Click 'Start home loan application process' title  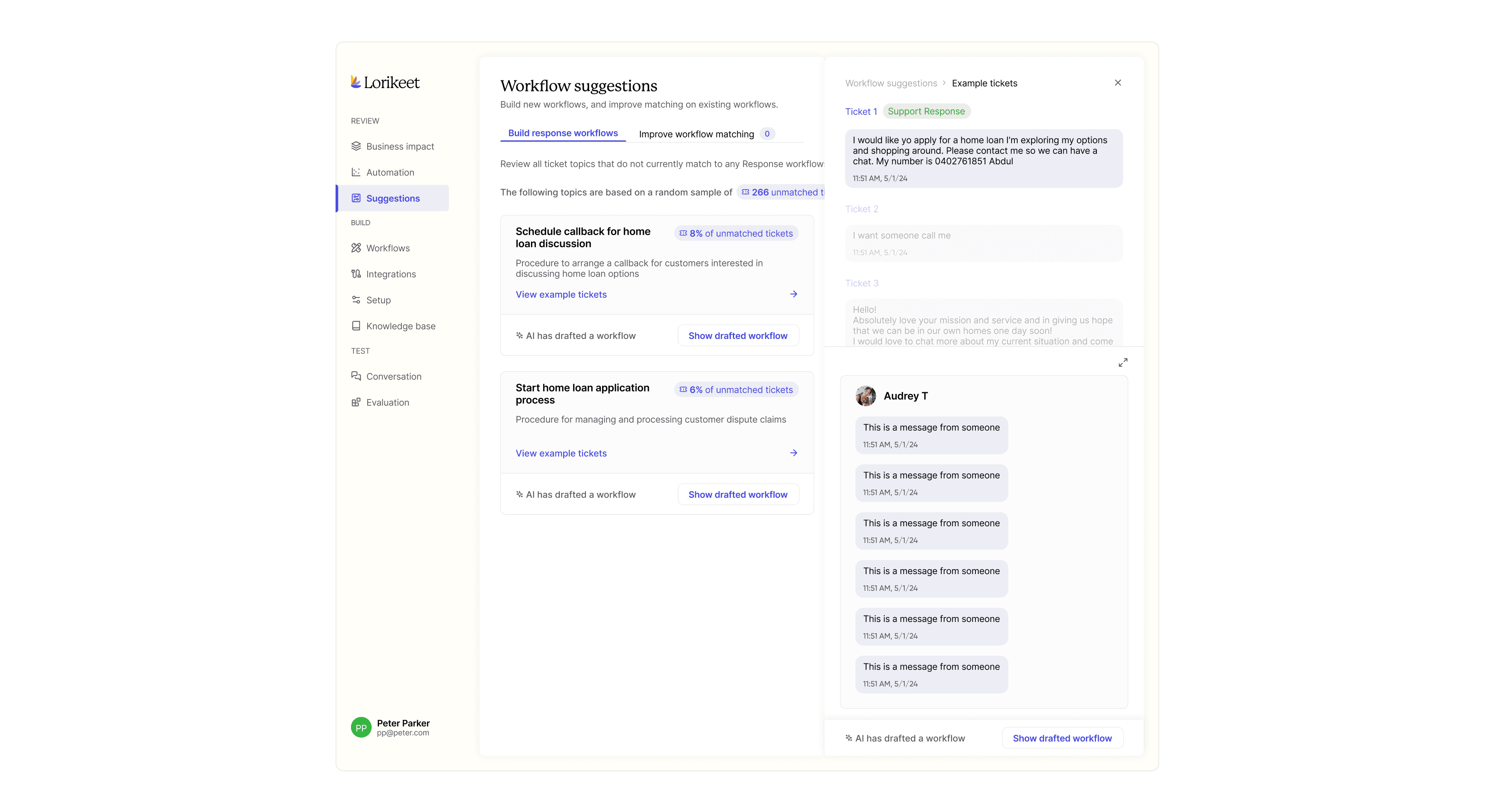[x=582, y=394]
